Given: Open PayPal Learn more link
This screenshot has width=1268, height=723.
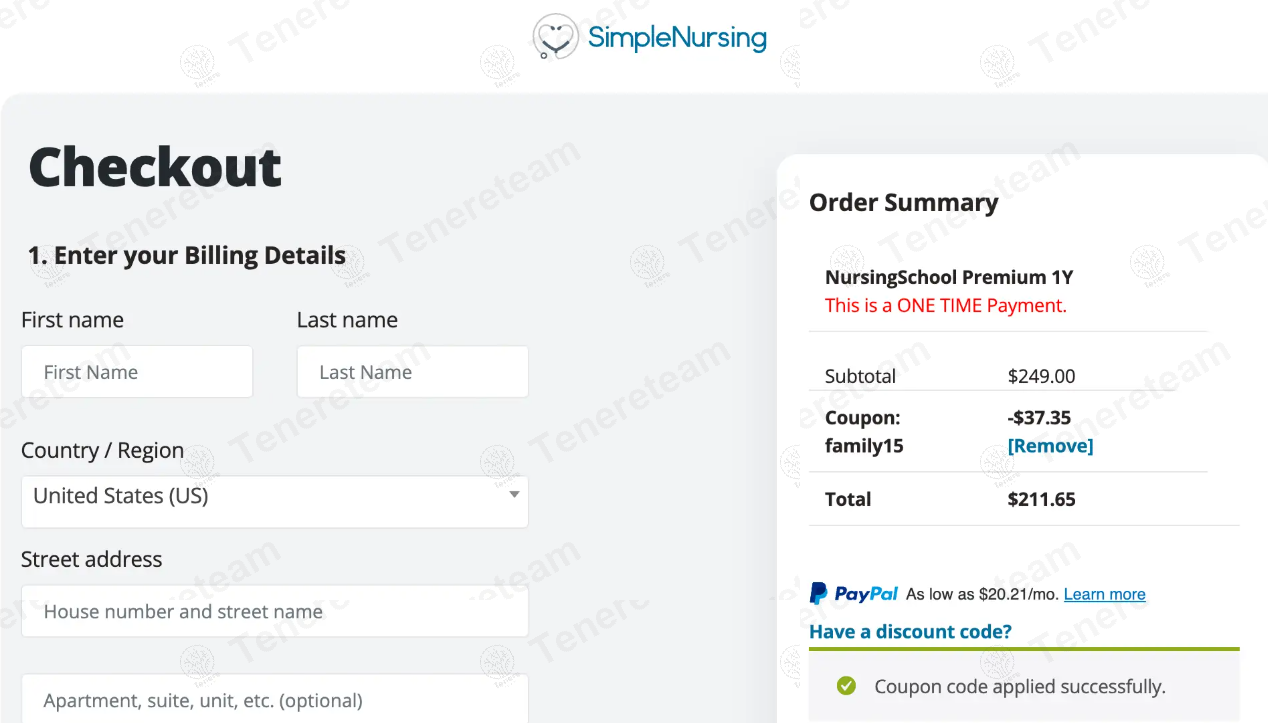Looking at the screenshot, I should click(x=1104, y=594).
